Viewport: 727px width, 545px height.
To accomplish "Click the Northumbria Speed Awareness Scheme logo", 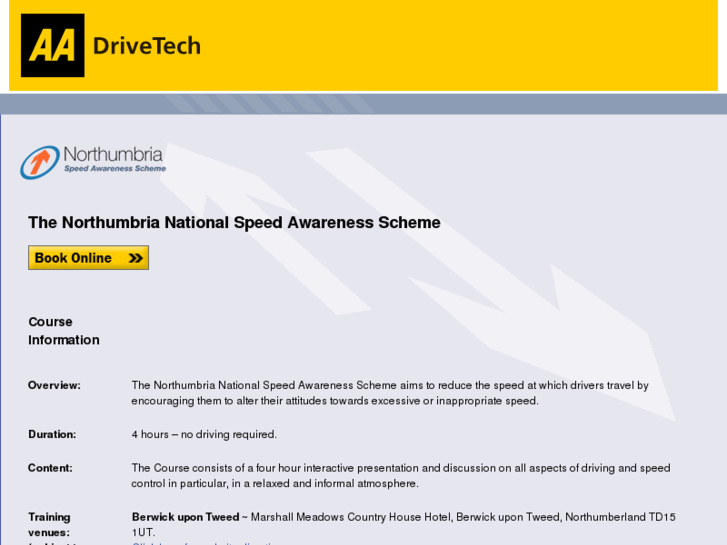I will click(93, 162).
